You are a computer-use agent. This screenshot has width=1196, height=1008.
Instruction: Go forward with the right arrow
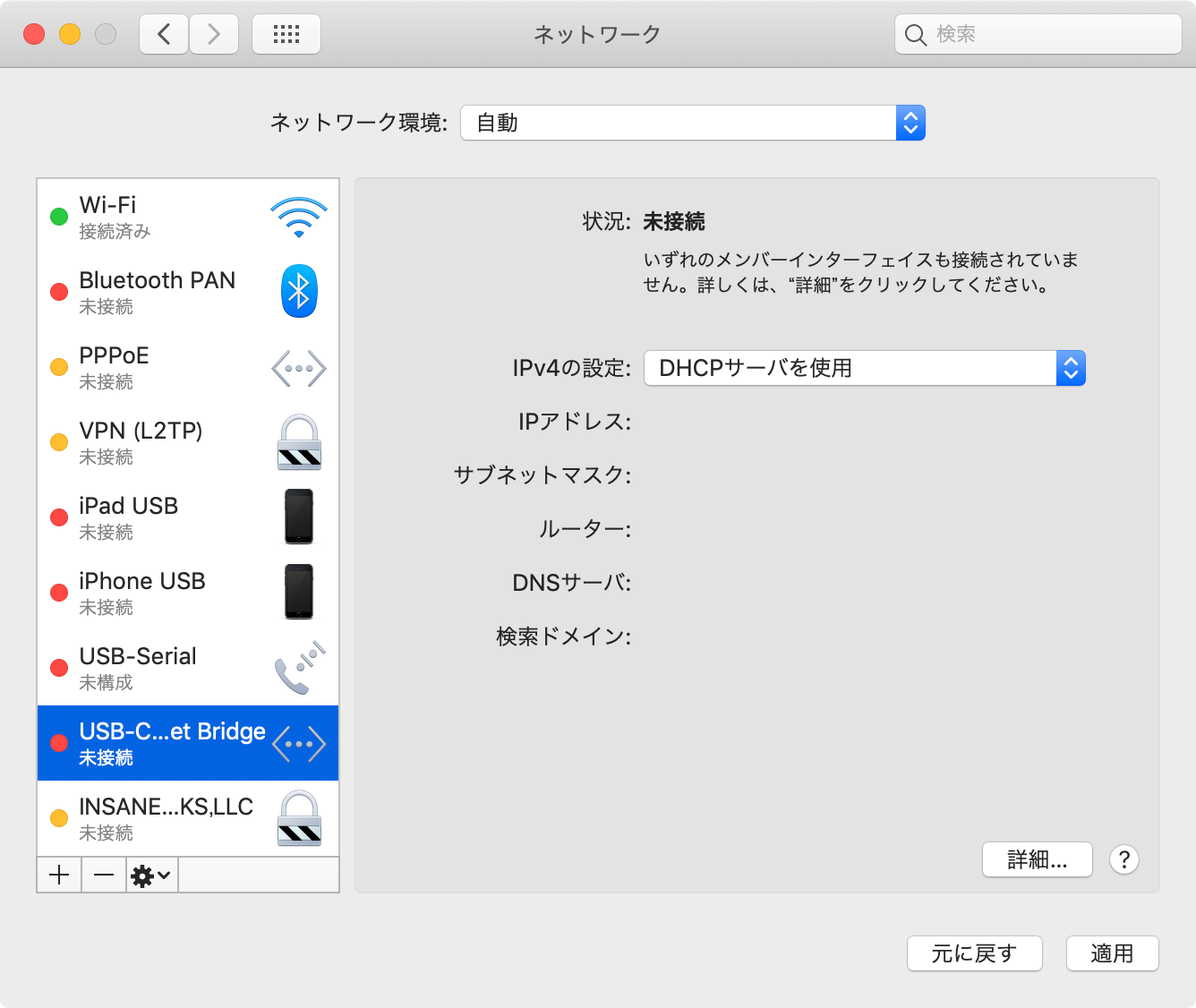pyautogui.click(x=214, y=34)
